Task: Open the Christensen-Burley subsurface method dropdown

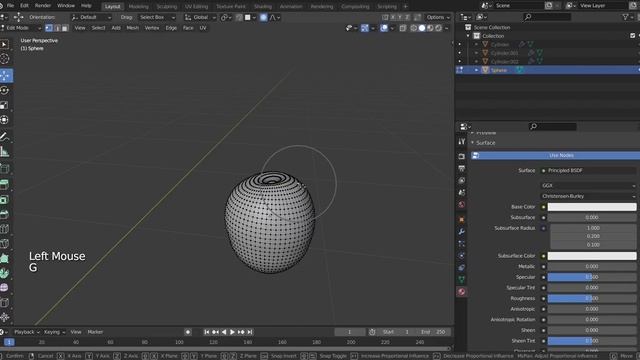Action: pos(588,196)
